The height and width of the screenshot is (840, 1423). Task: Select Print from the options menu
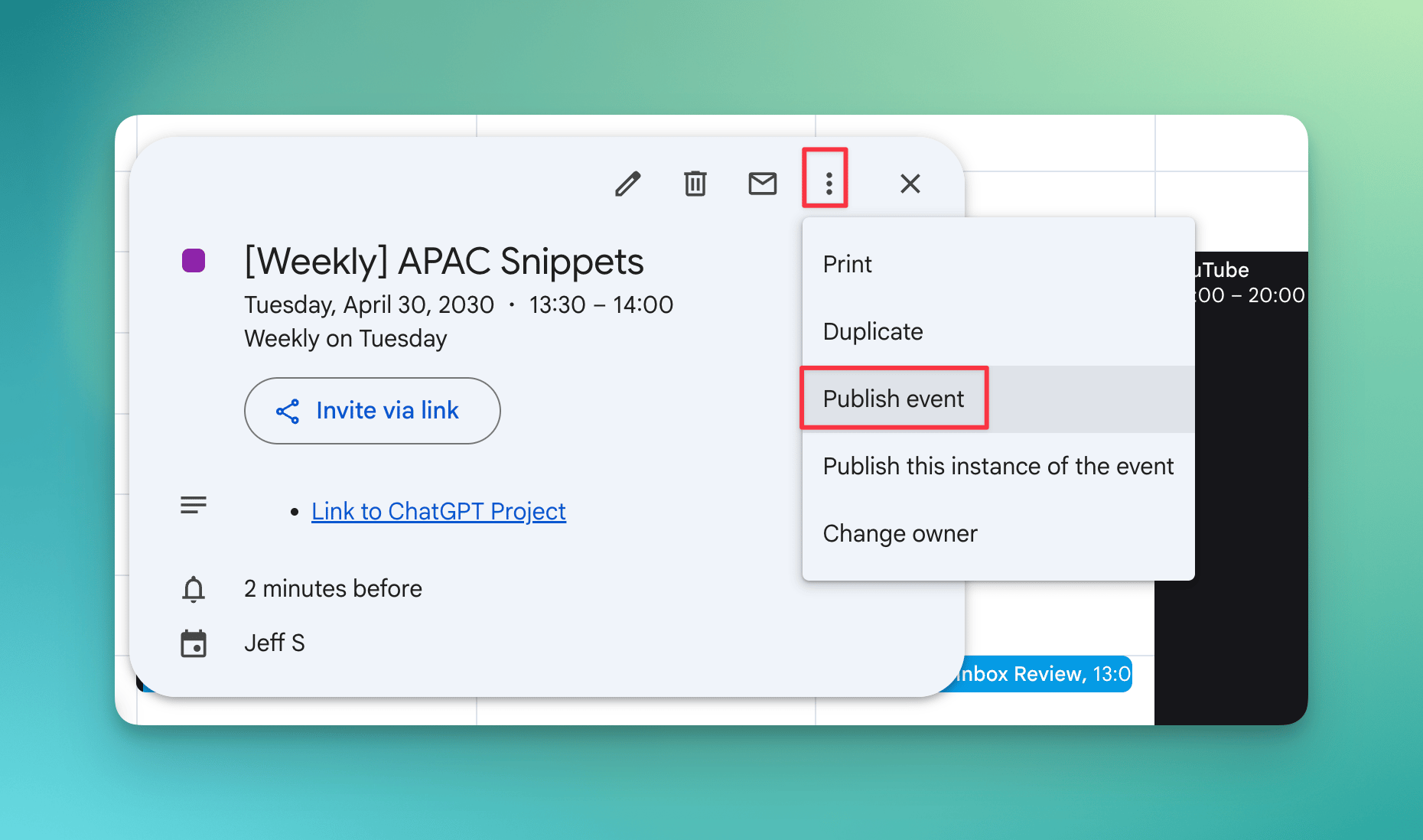click(847, 264)
